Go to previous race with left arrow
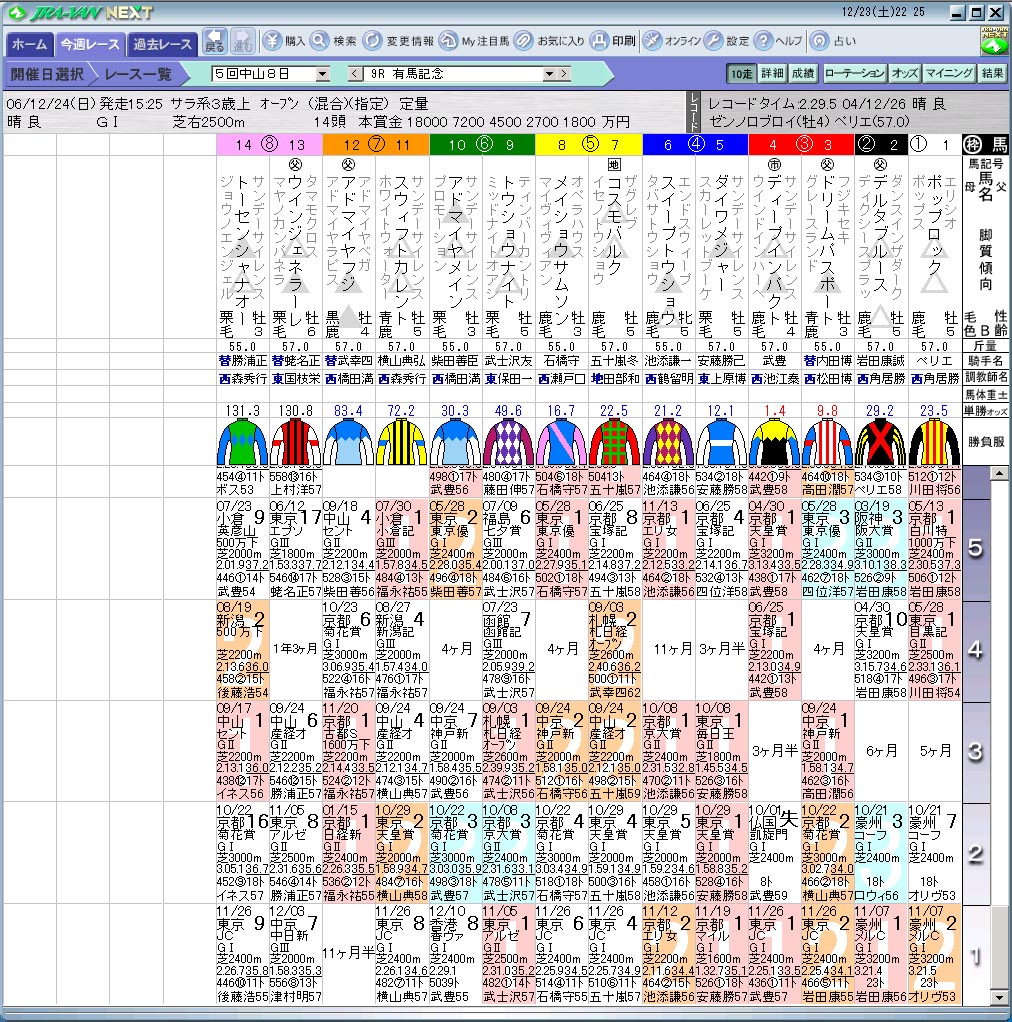The width and height of the screenshot is (1012, 1022). coord(354,74)
